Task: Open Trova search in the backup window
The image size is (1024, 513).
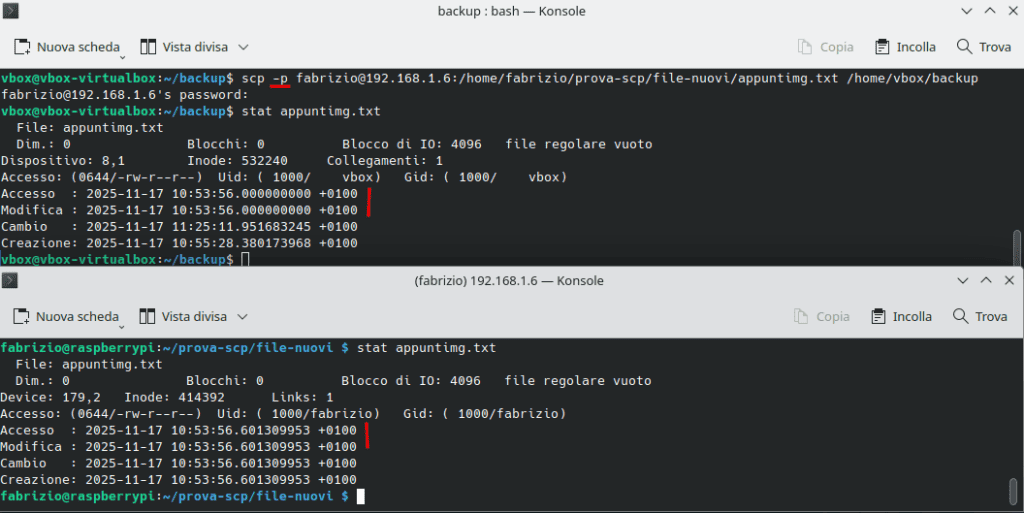Action: tap(983, 47)
